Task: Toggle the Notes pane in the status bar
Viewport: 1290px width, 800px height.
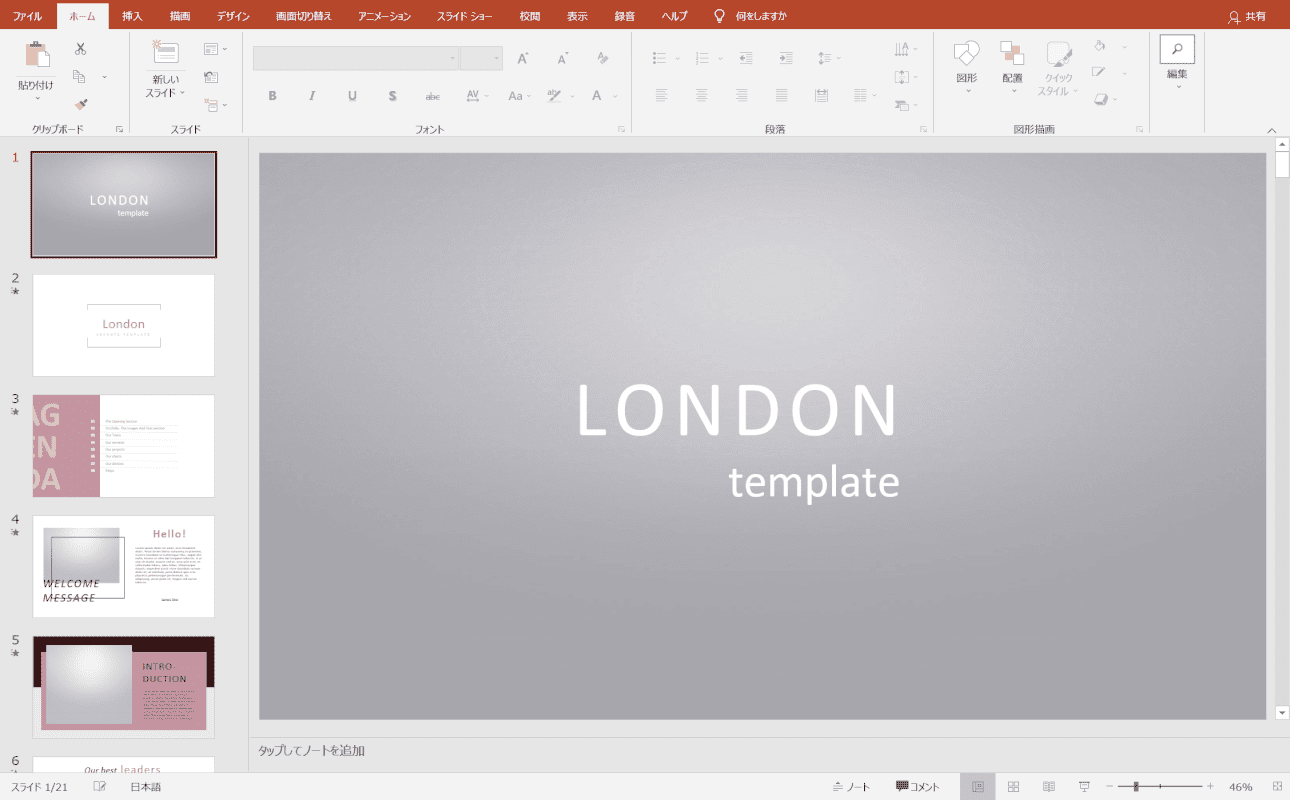Action: point(851,787)
